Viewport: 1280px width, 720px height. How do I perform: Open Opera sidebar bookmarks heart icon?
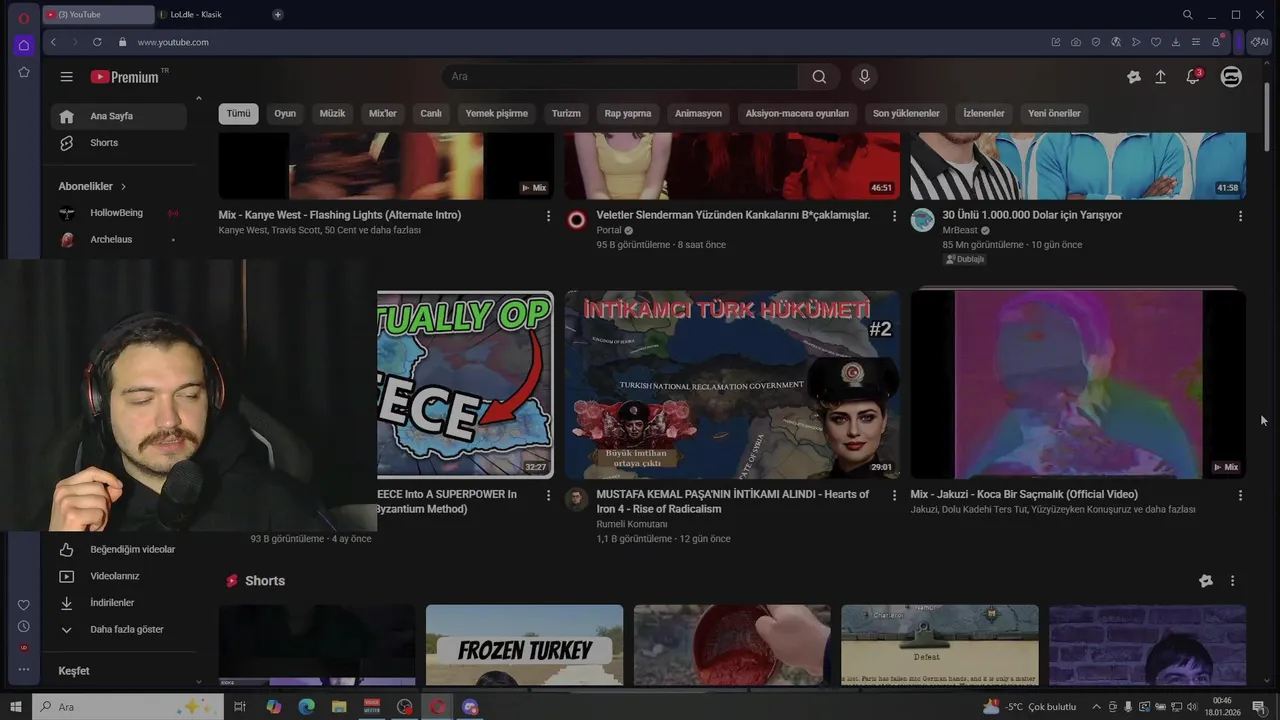coord(24,605)
